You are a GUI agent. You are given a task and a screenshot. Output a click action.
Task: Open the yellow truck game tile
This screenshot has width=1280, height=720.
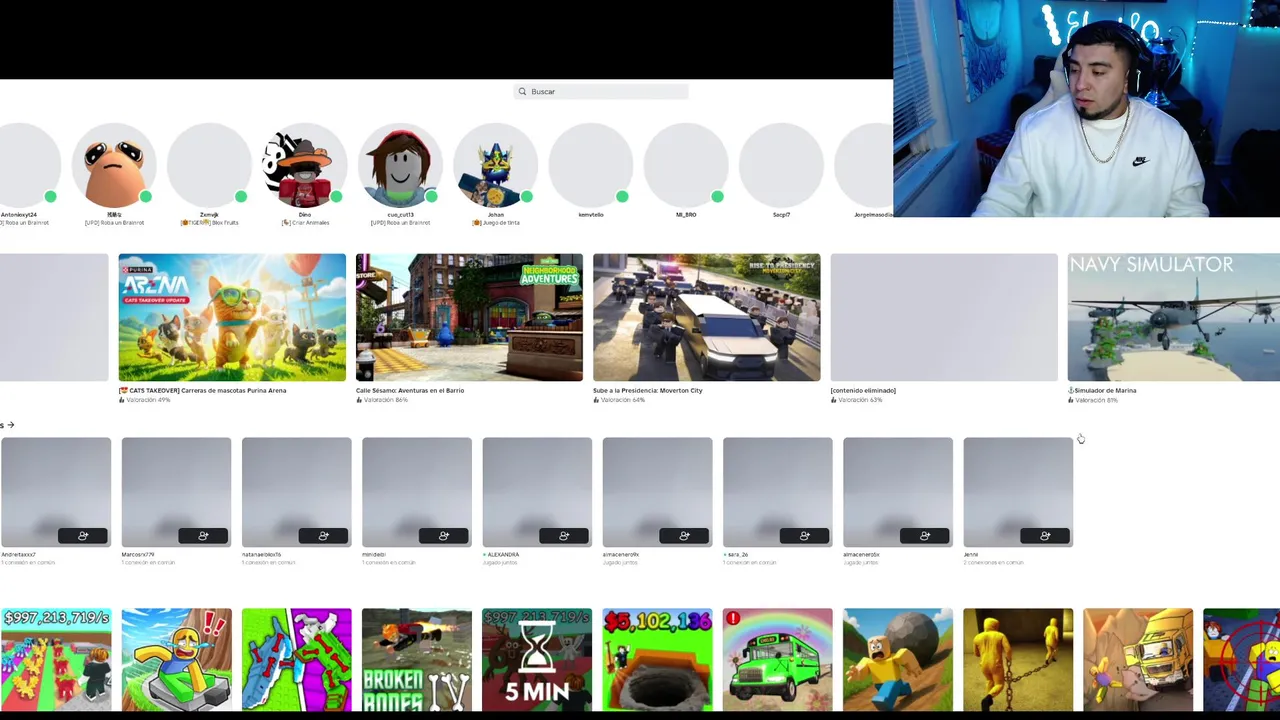point(1138,659)
